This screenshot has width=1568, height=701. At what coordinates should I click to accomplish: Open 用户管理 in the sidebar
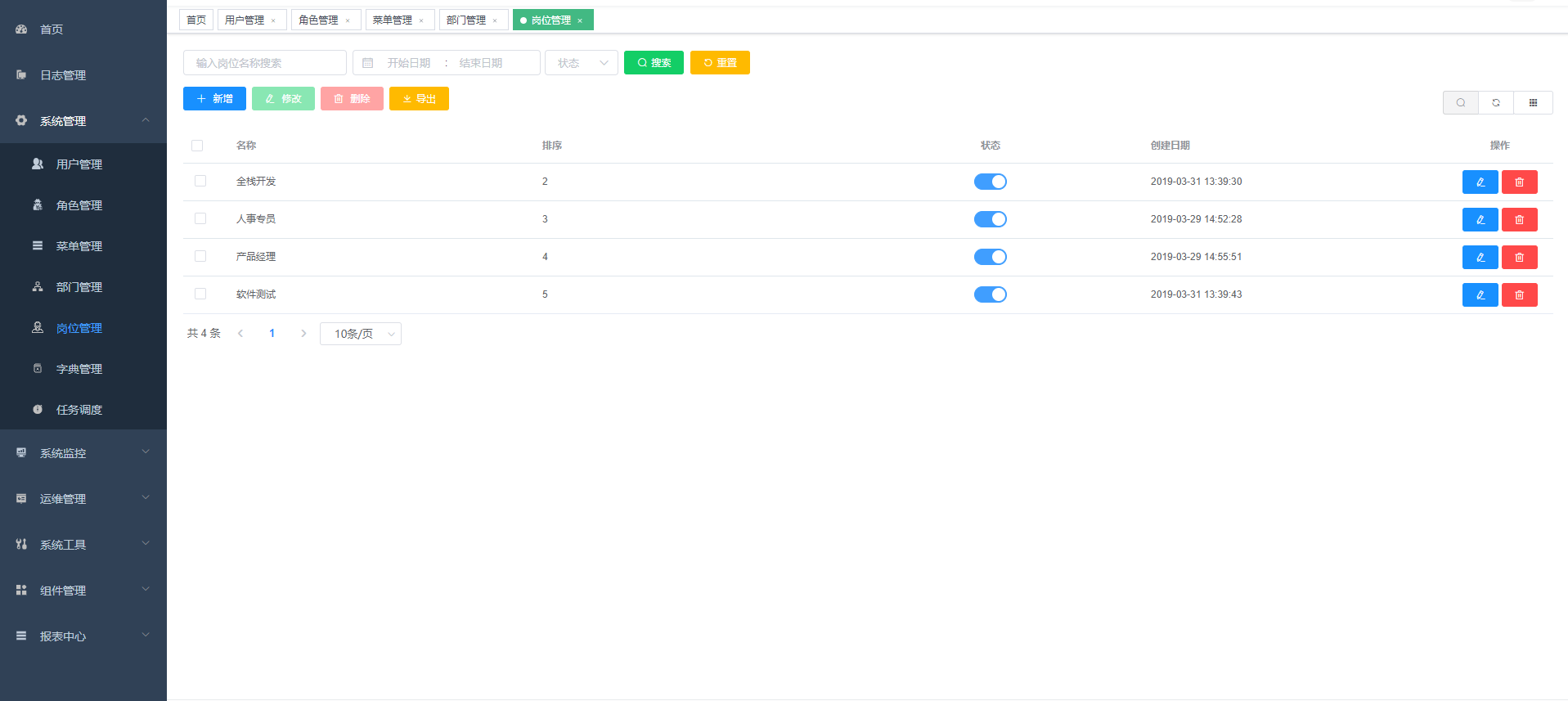click(x=83, y=164)
